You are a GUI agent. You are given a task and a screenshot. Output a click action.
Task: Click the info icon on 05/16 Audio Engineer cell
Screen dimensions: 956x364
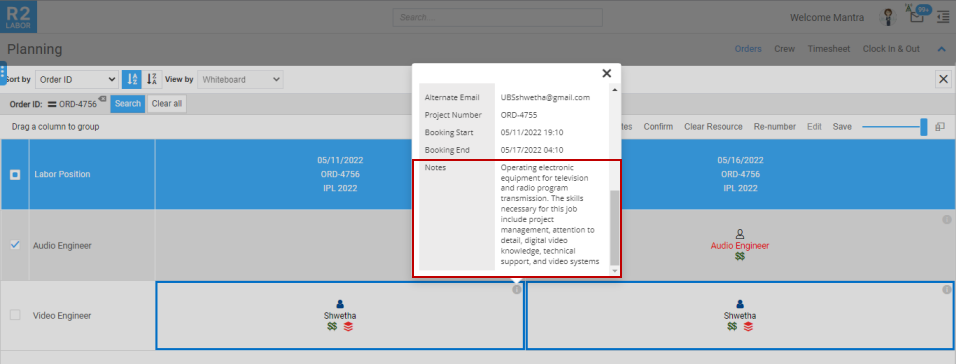pyautogui.click(x=946, y=219)
